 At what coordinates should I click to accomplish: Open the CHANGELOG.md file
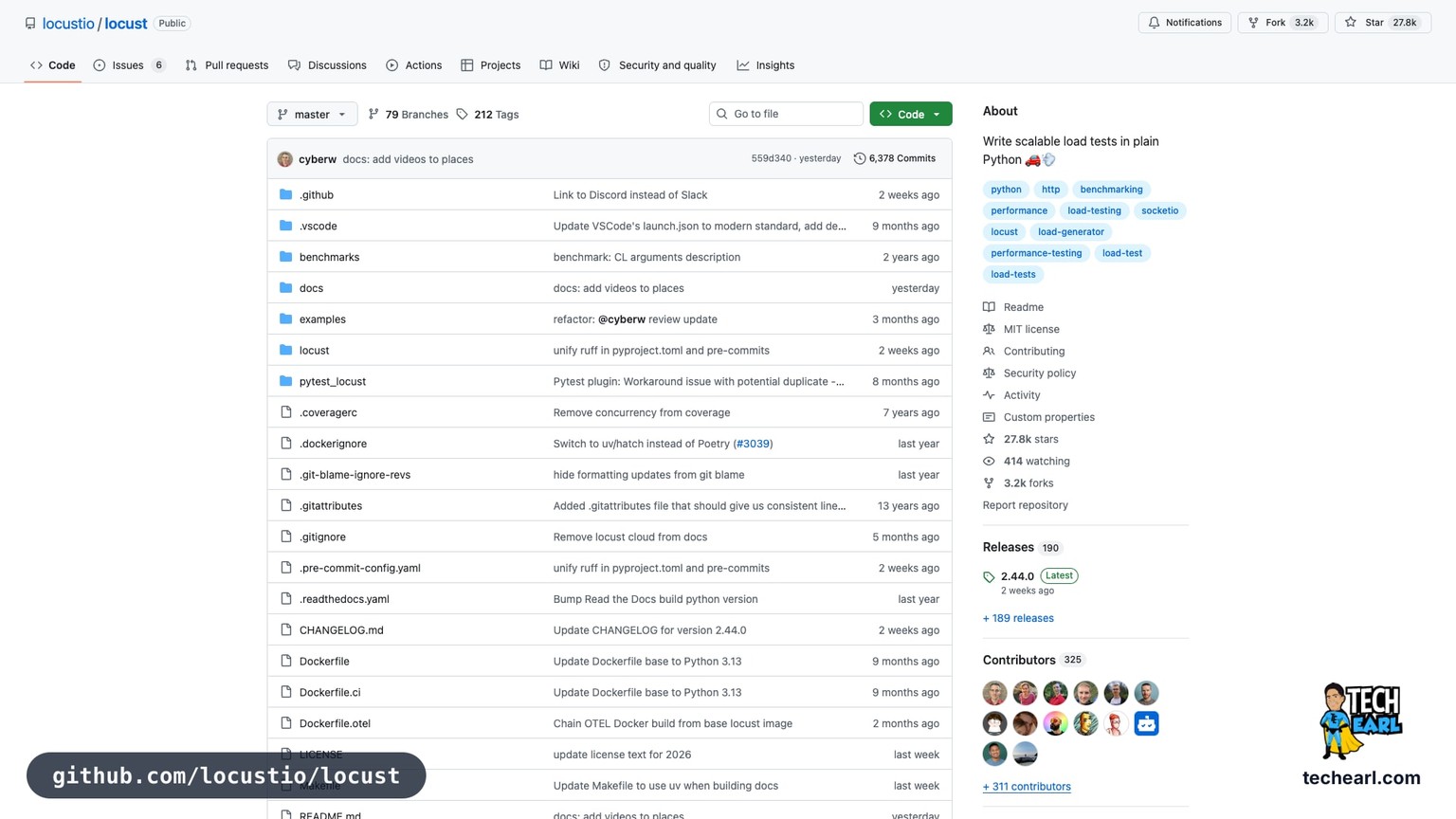(x=341, y=630)
